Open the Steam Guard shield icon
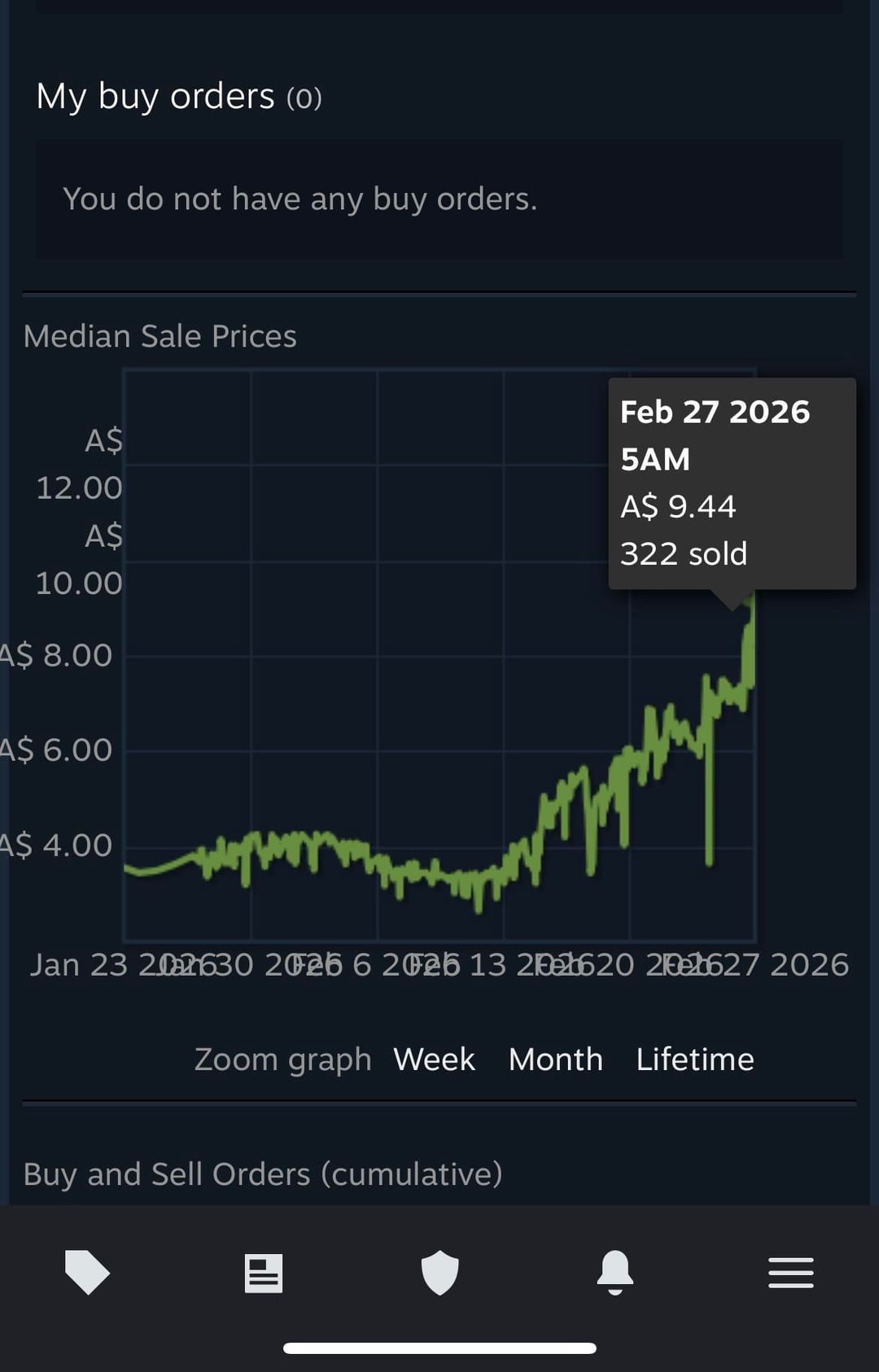 click(x=439, y=1273)
